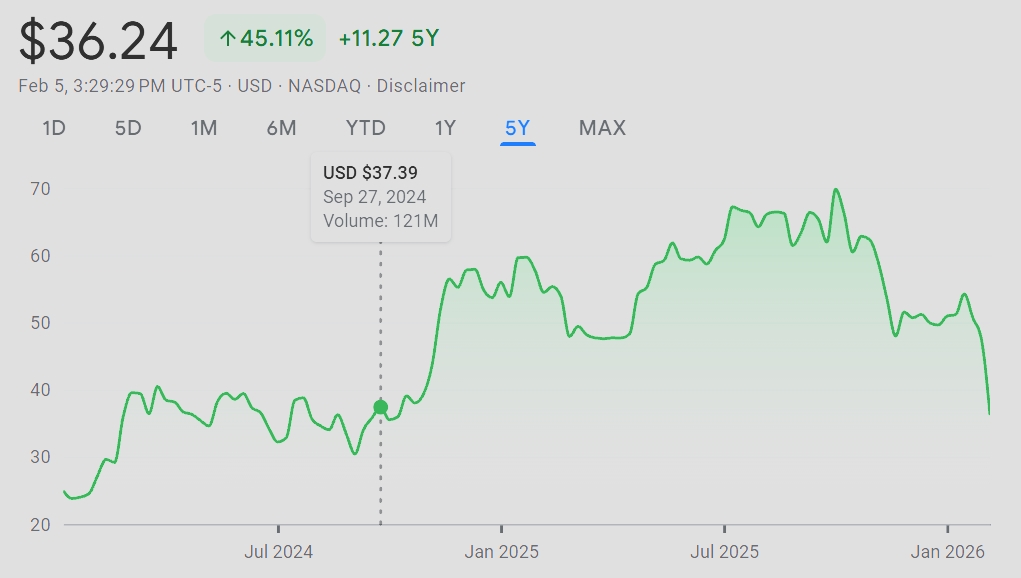Screen dimensions: 1021x578
Task: Switch to the 1Y chart view
Action: pos(445,128)
